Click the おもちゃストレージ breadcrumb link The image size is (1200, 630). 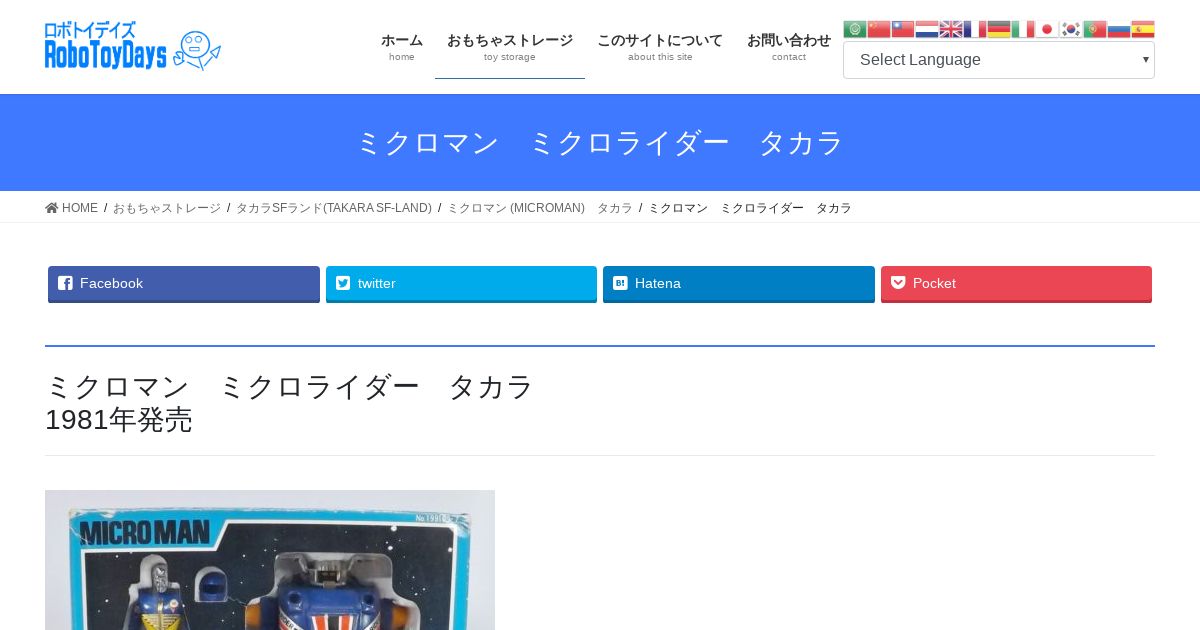tap(167, 208)
